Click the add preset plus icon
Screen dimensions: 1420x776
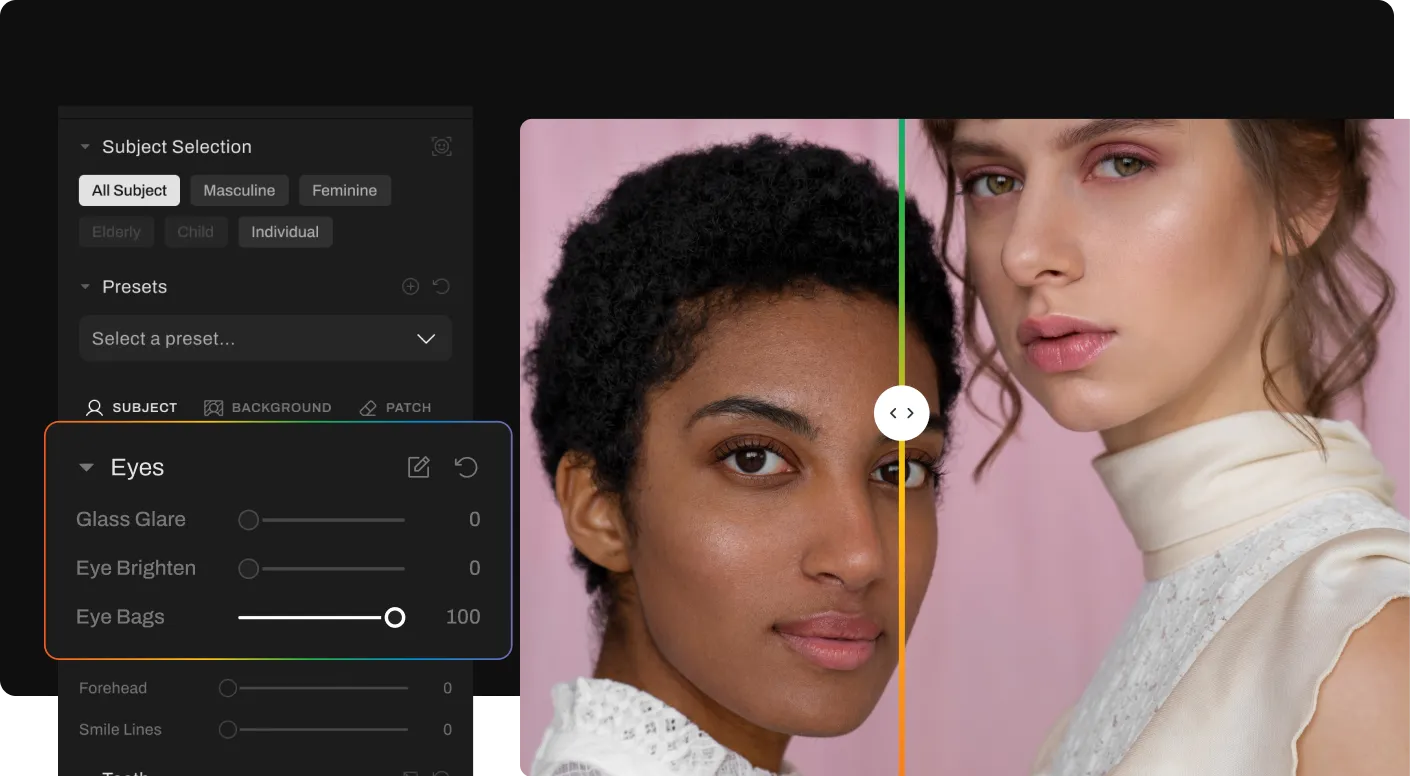[410, 287]
